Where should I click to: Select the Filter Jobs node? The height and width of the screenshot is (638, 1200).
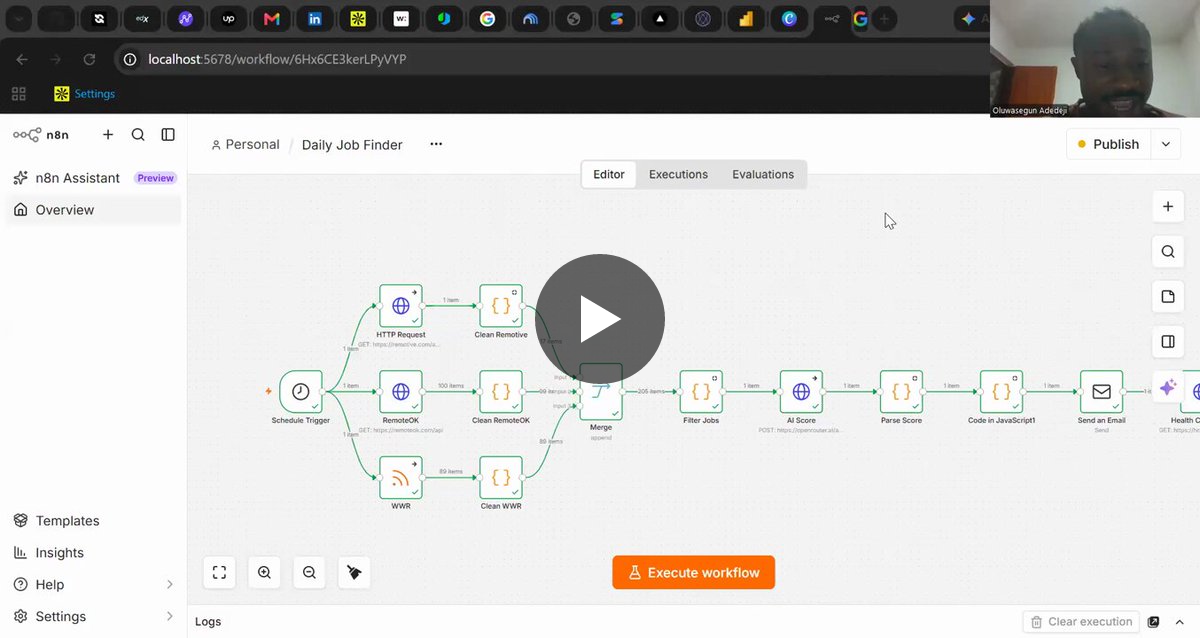point(701,392)
